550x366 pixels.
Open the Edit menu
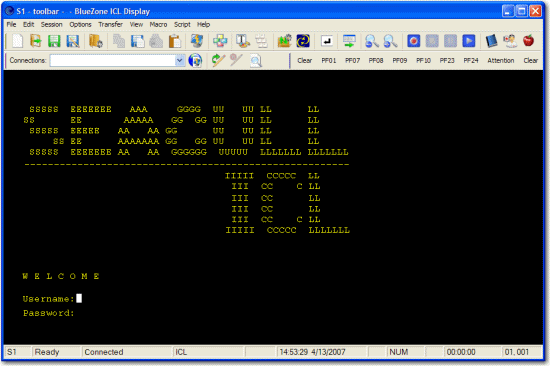click(x=28, y=24)
